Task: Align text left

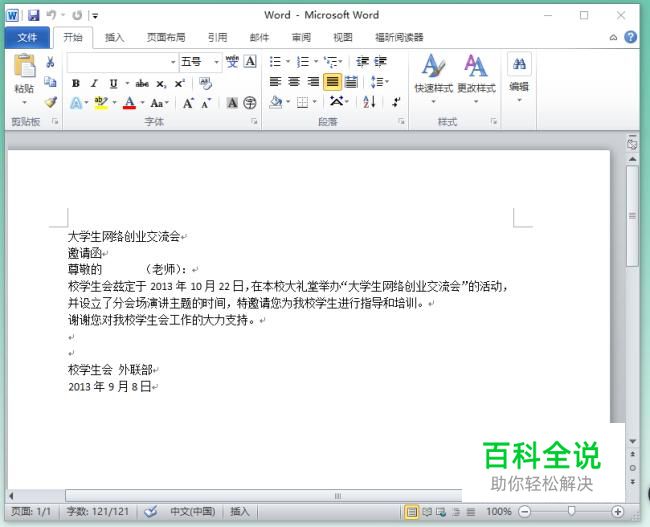Action: [x=275, y=82]
